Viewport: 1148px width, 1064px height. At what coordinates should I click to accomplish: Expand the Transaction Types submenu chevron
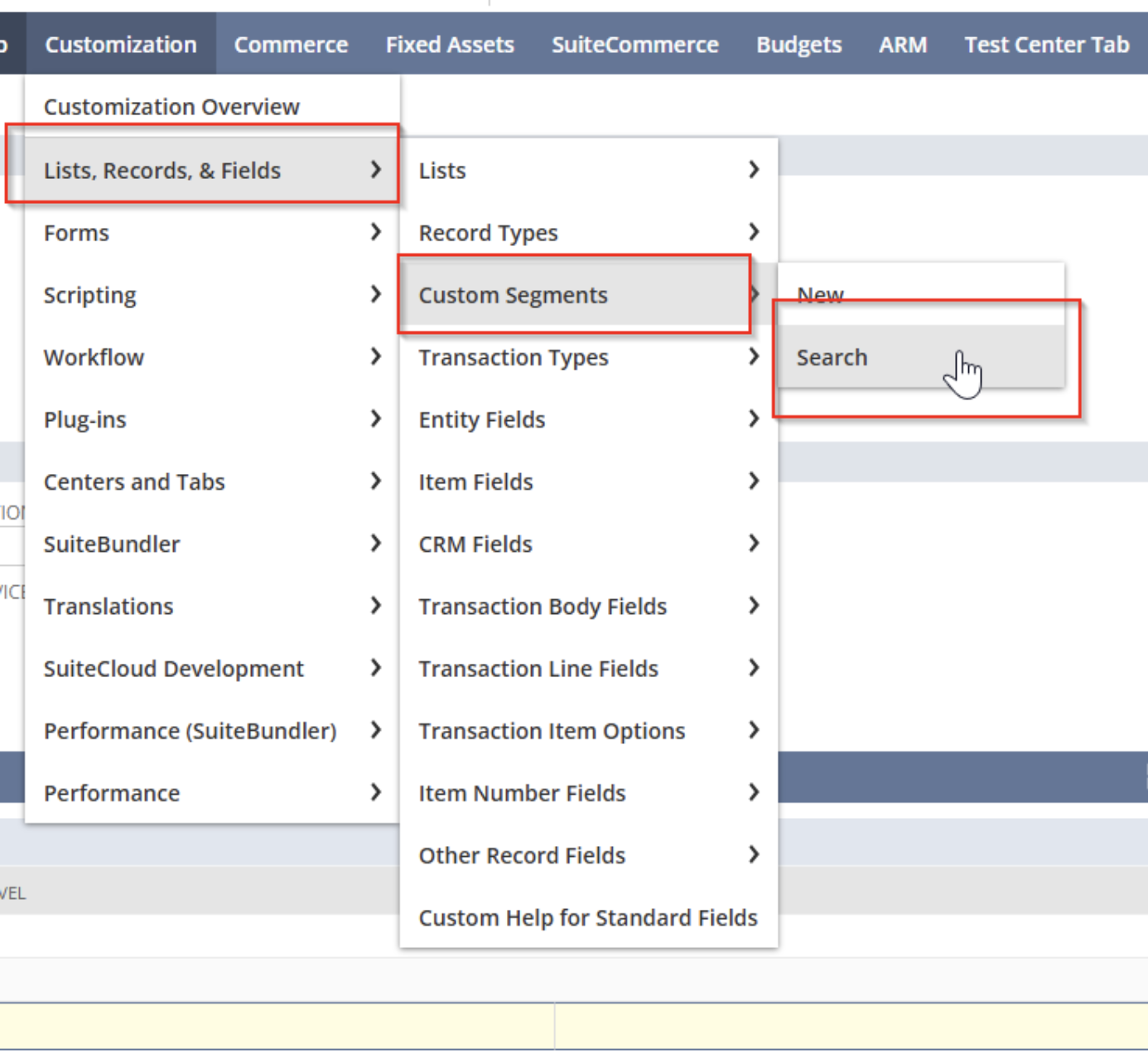pyautogui.click(x=754, y=357)
